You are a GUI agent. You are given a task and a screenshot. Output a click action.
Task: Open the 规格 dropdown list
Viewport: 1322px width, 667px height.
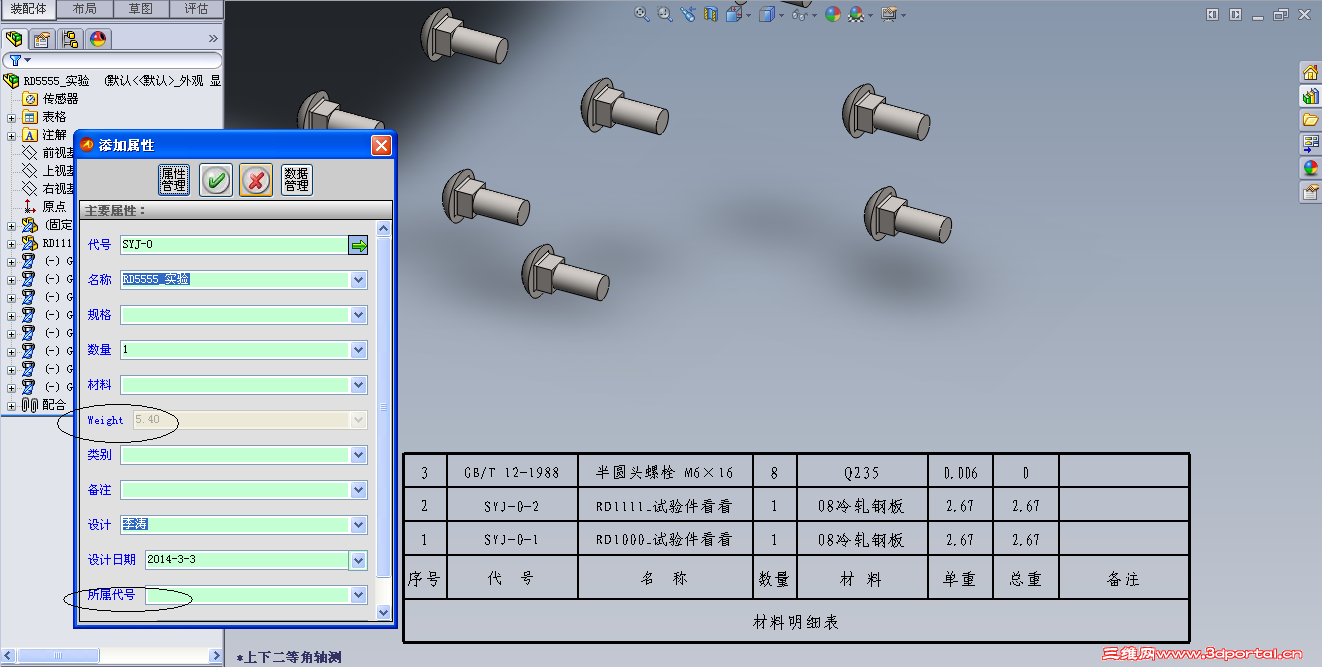[x=359, y=315]
